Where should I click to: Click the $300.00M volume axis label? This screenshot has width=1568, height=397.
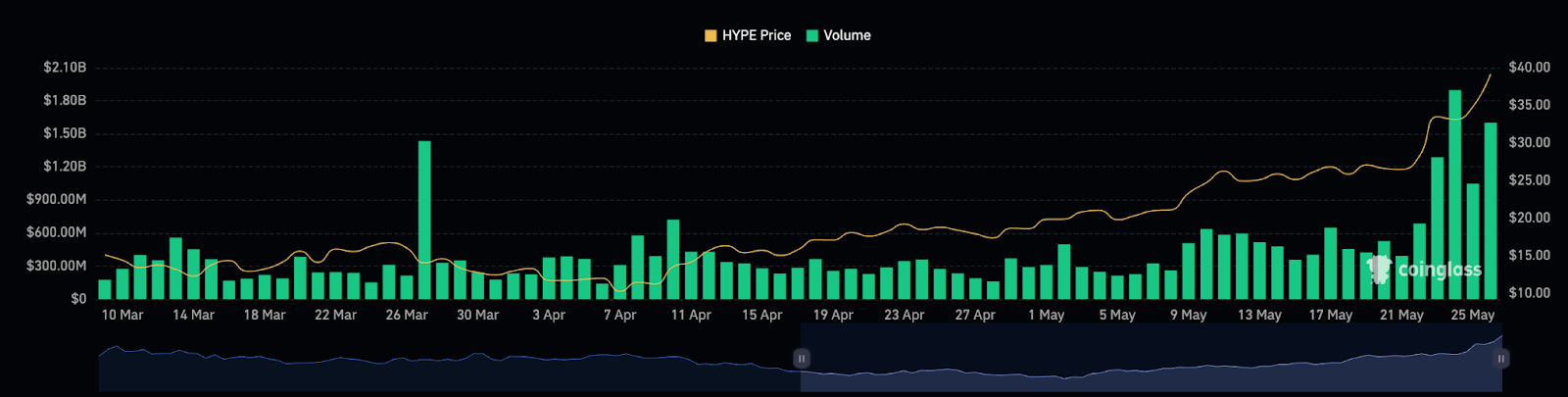click(57, 266)
